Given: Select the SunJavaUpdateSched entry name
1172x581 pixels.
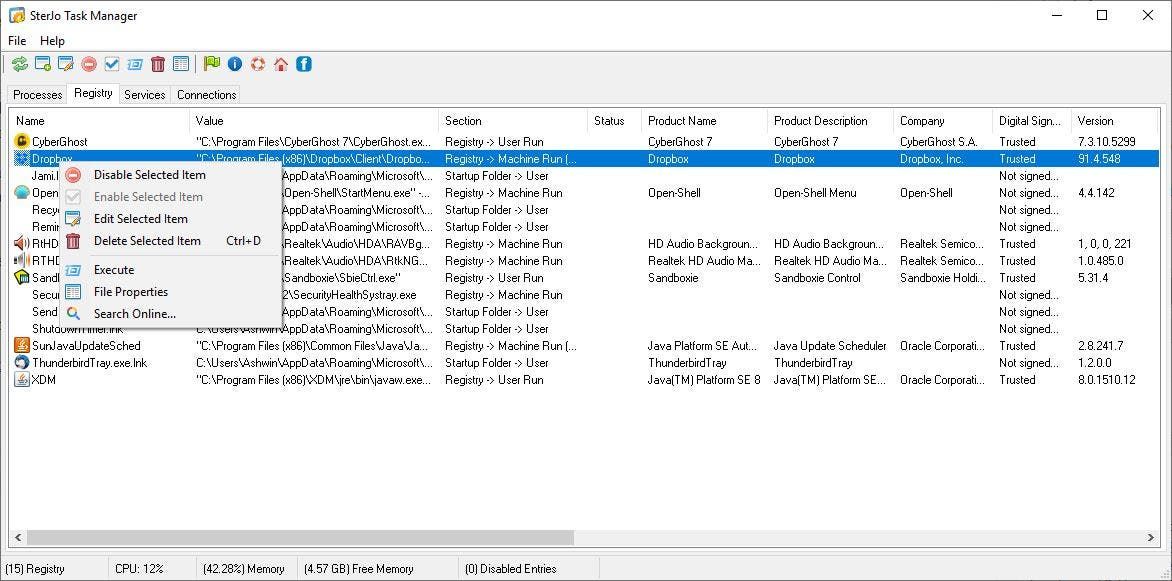Looking at the screenshot, I should [x=86, y=345].
